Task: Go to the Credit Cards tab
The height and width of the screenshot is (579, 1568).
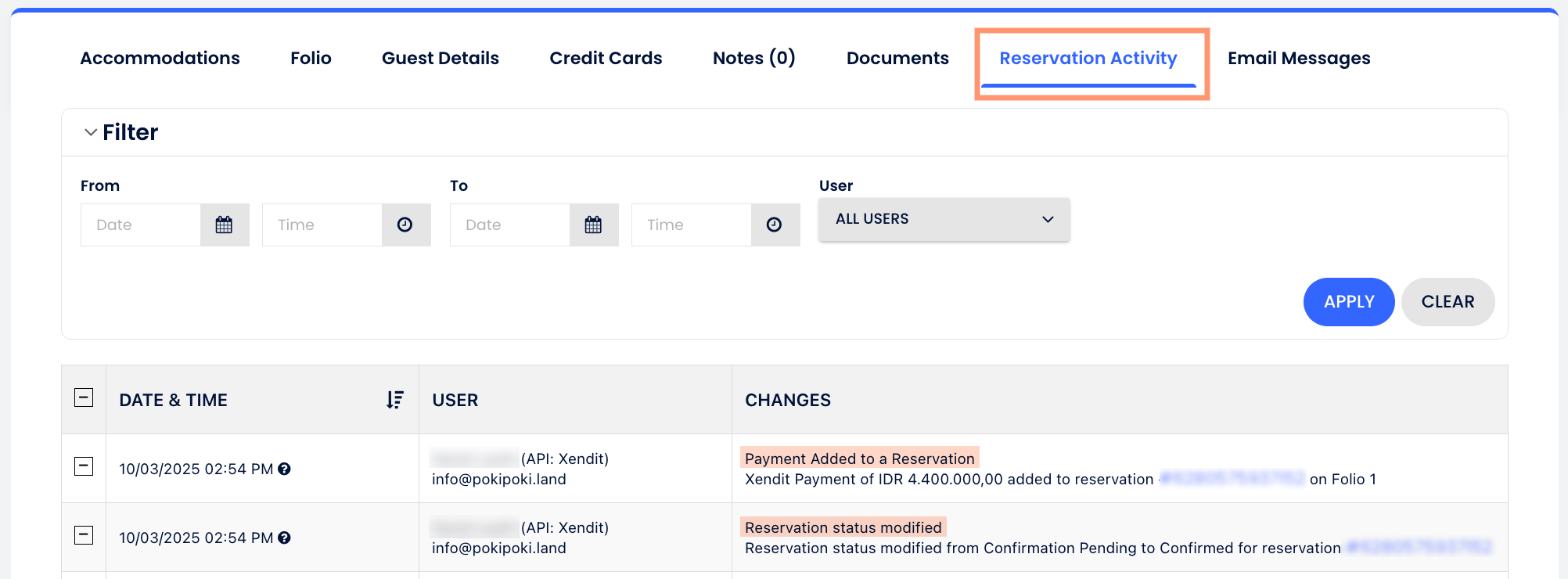Action: 606,58
